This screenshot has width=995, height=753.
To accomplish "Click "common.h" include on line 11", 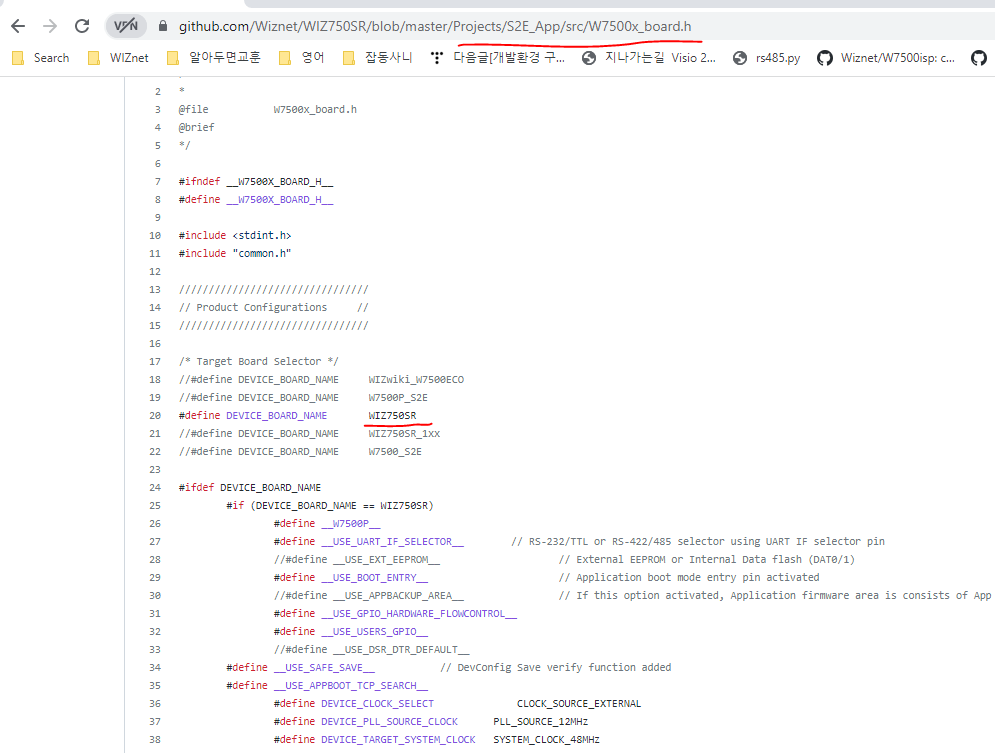I will [x=261, y=253].
